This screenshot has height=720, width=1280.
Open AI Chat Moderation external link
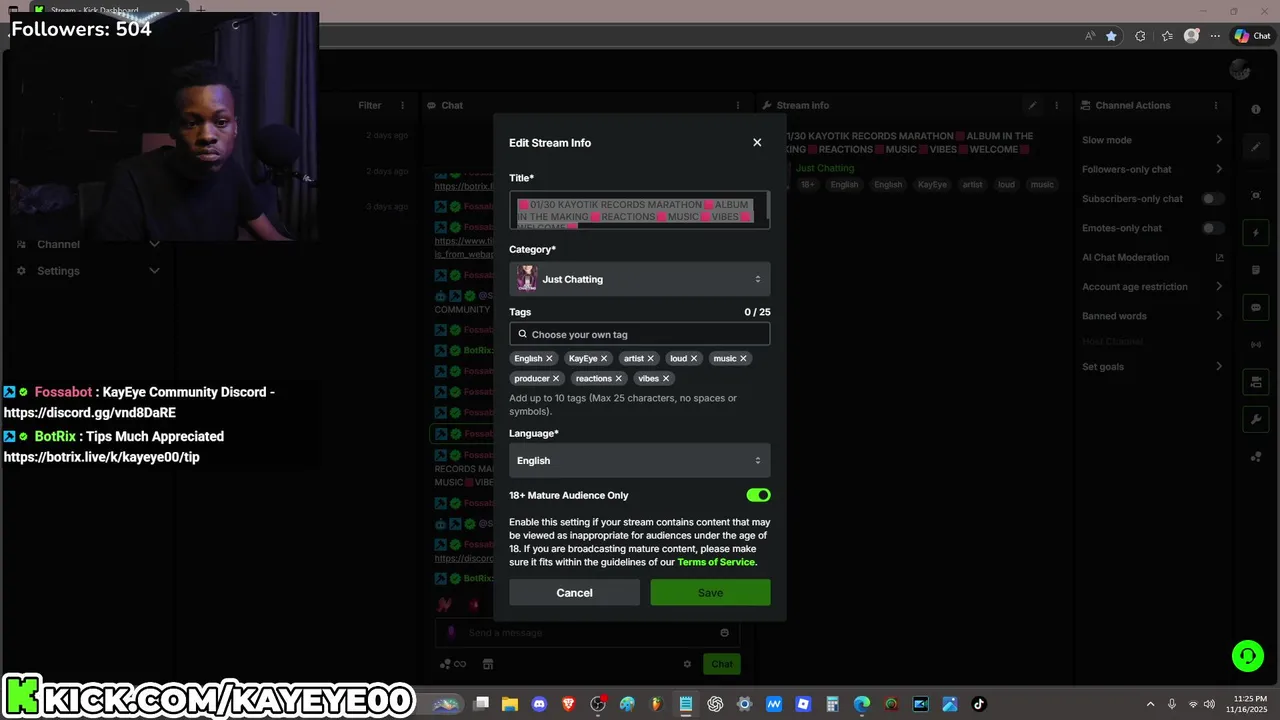(x=1219, y=258)
